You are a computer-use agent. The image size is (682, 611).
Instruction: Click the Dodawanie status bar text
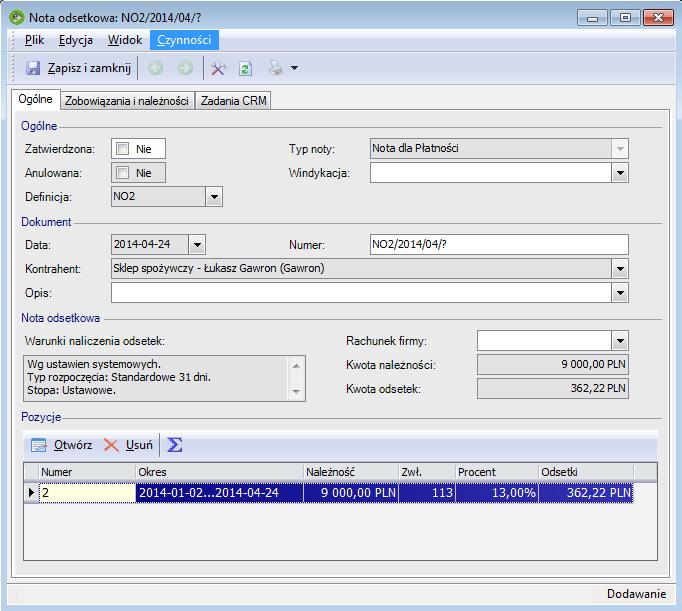coord(636,594)
